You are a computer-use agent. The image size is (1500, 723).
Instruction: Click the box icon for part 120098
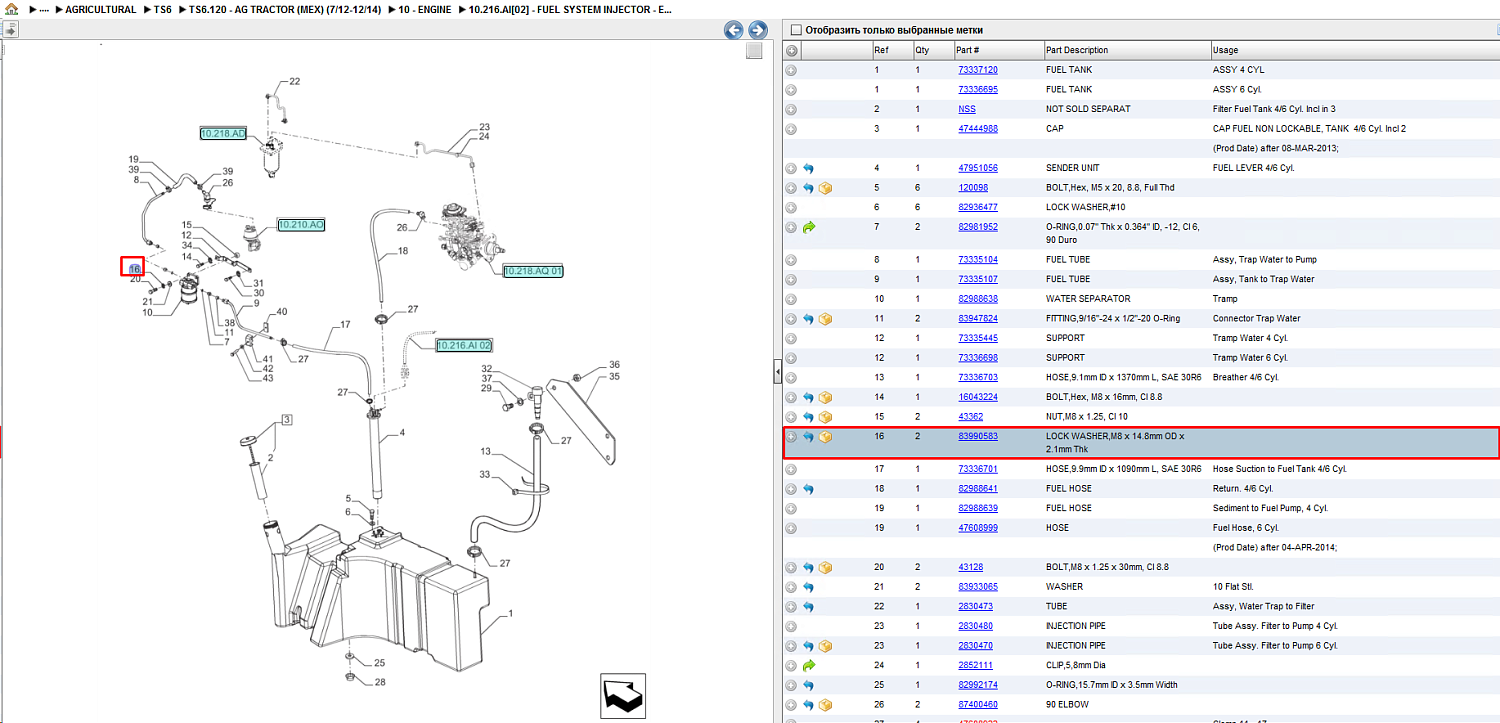click(x=825, y=188)
